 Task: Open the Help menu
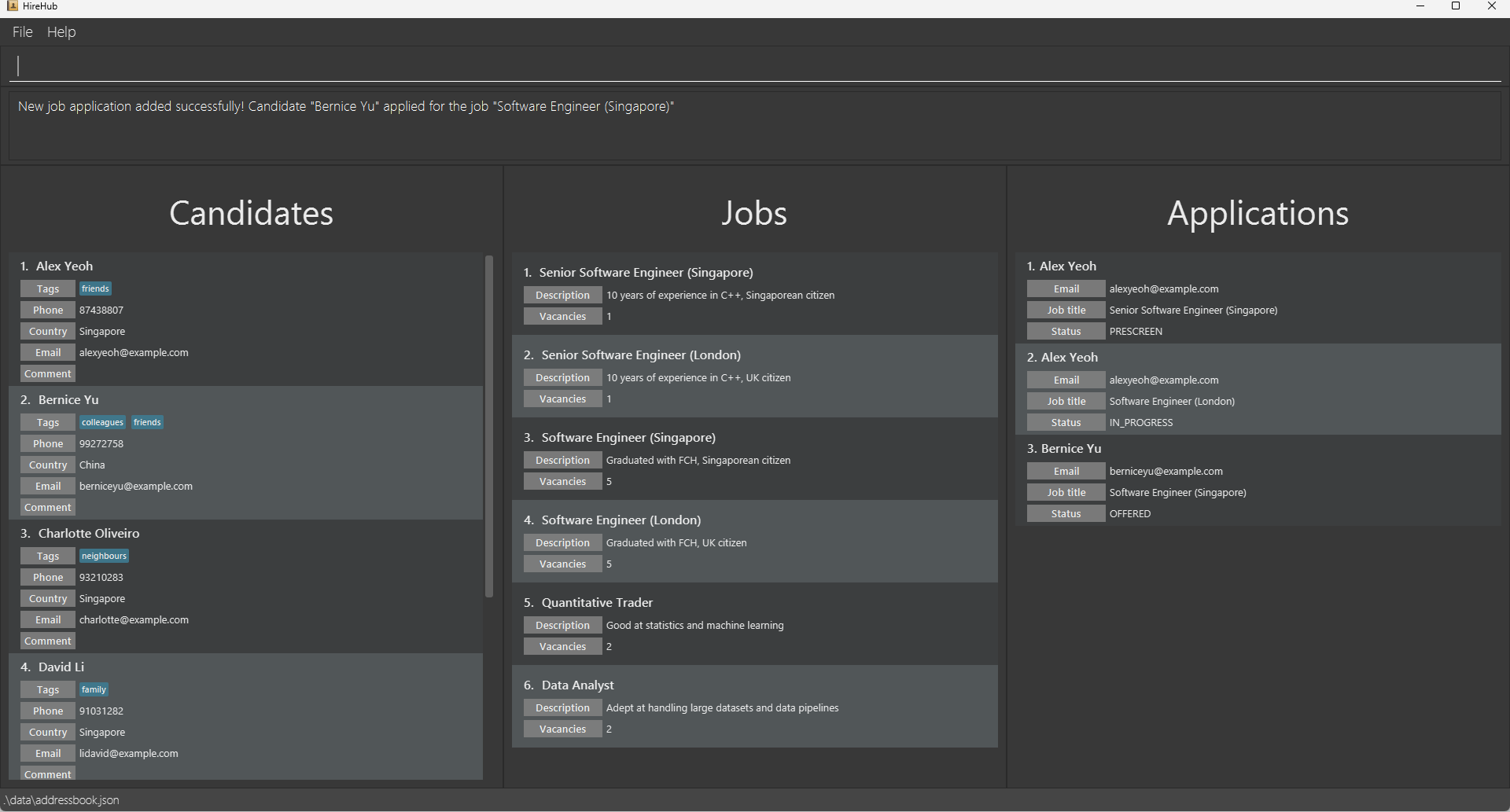click(x=61, y=32)
